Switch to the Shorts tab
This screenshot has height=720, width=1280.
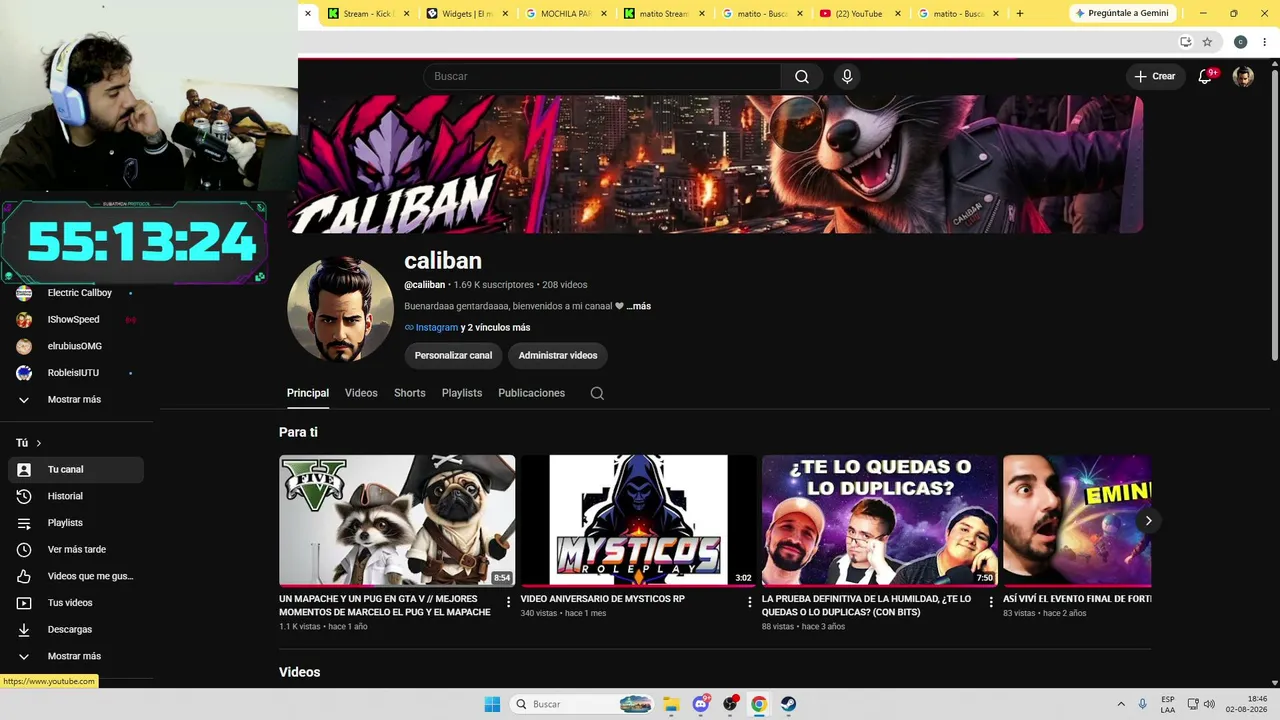(410, 393)
